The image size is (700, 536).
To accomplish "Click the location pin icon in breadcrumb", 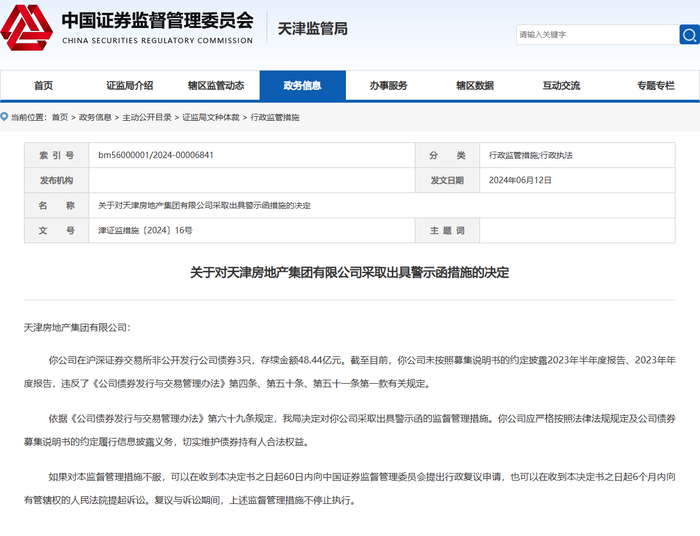I will point(4,117).
